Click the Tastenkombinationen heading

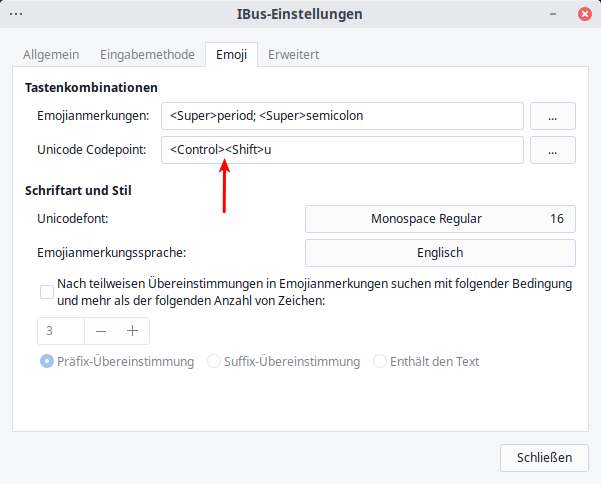pos(91,88)
